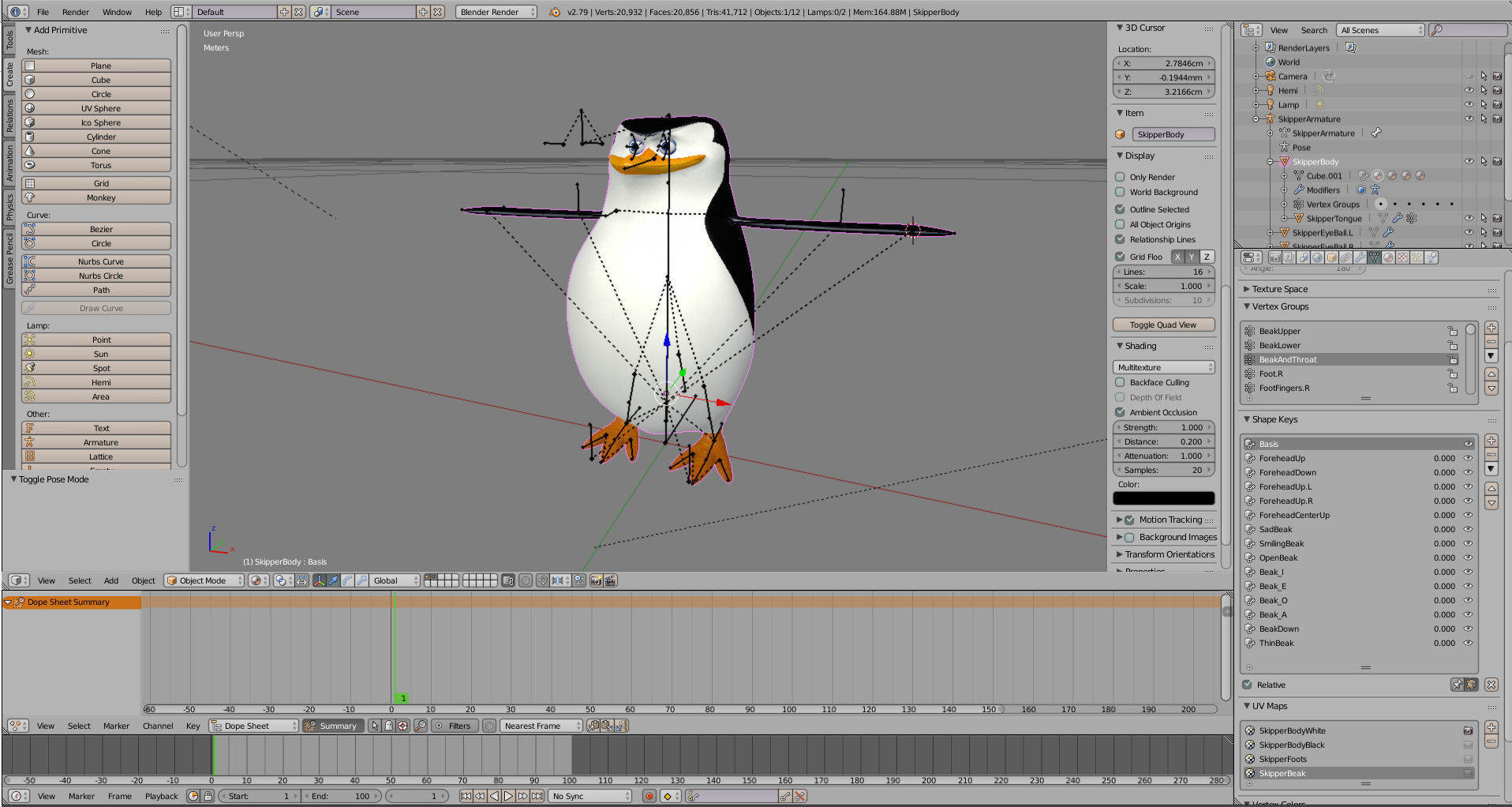Open the Nearest Frame snapping dropdown

click(541, 726)
